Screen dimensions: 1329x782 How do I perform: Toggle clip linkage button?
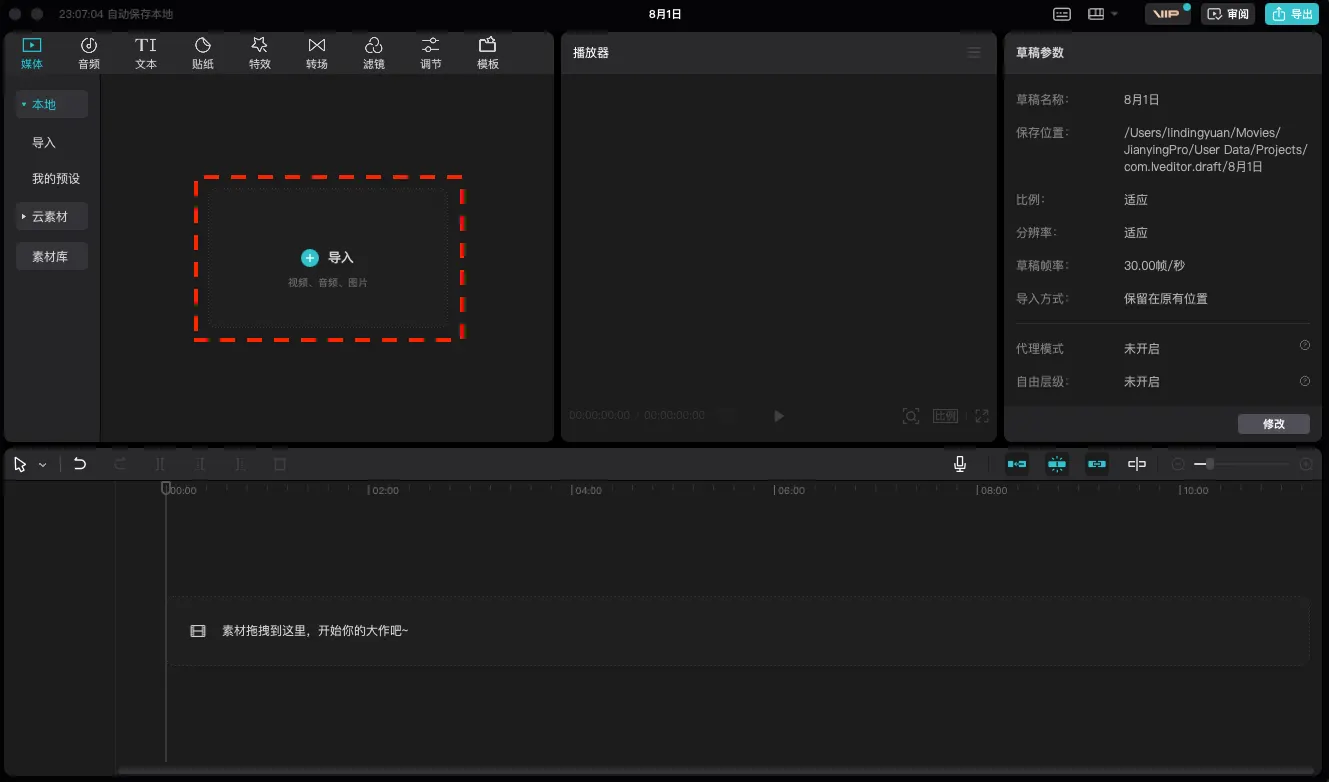(1097, 464)
